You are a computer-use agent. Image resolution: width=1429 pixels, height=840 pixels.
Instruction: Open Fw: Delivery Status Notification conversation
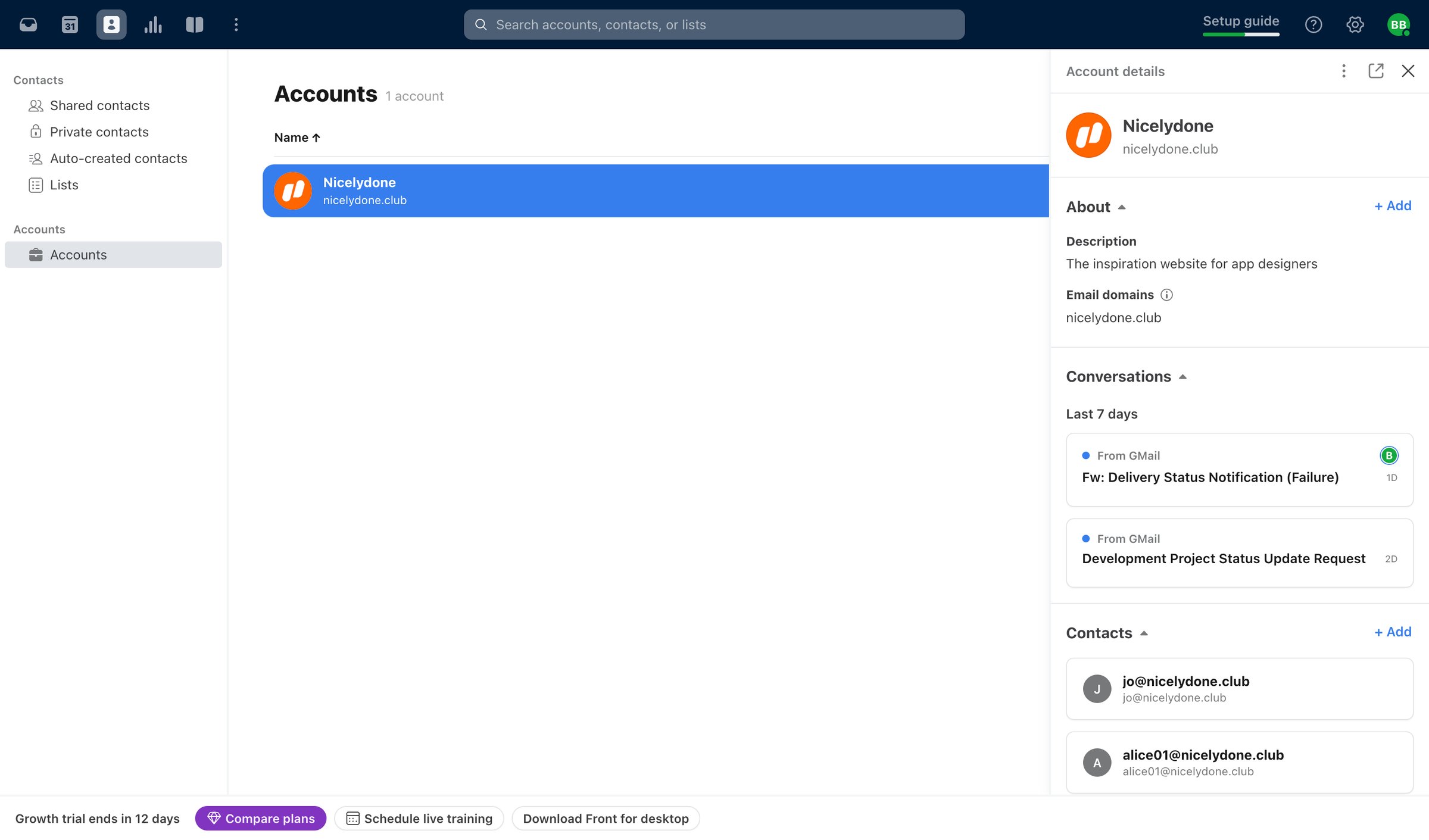click(x=1240, y=470)
